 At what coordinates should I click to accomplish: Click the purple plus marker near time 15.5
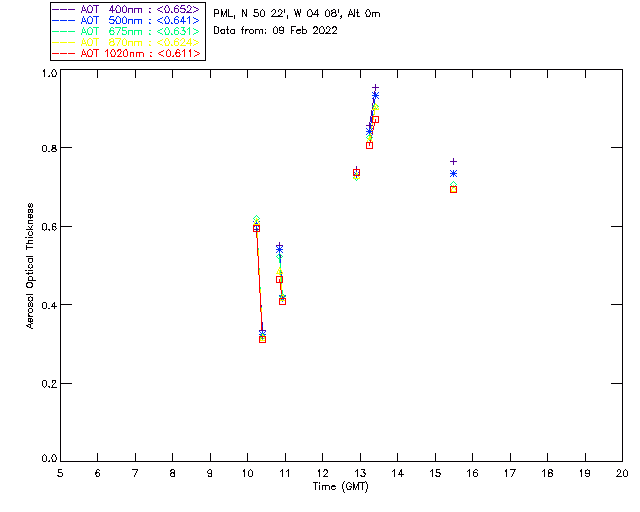click(453, 162)
